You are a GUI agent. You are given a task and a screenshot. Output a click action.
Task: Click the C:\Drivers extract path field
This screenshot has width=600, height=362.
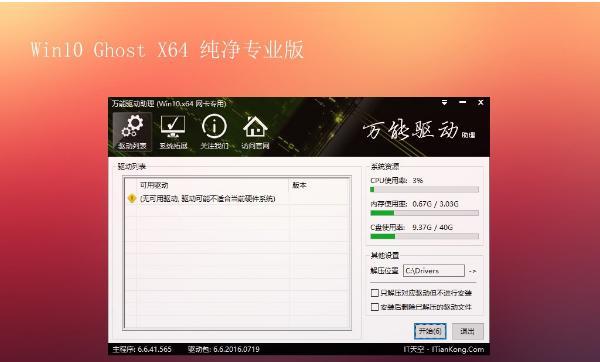click(x=434, y=271)
